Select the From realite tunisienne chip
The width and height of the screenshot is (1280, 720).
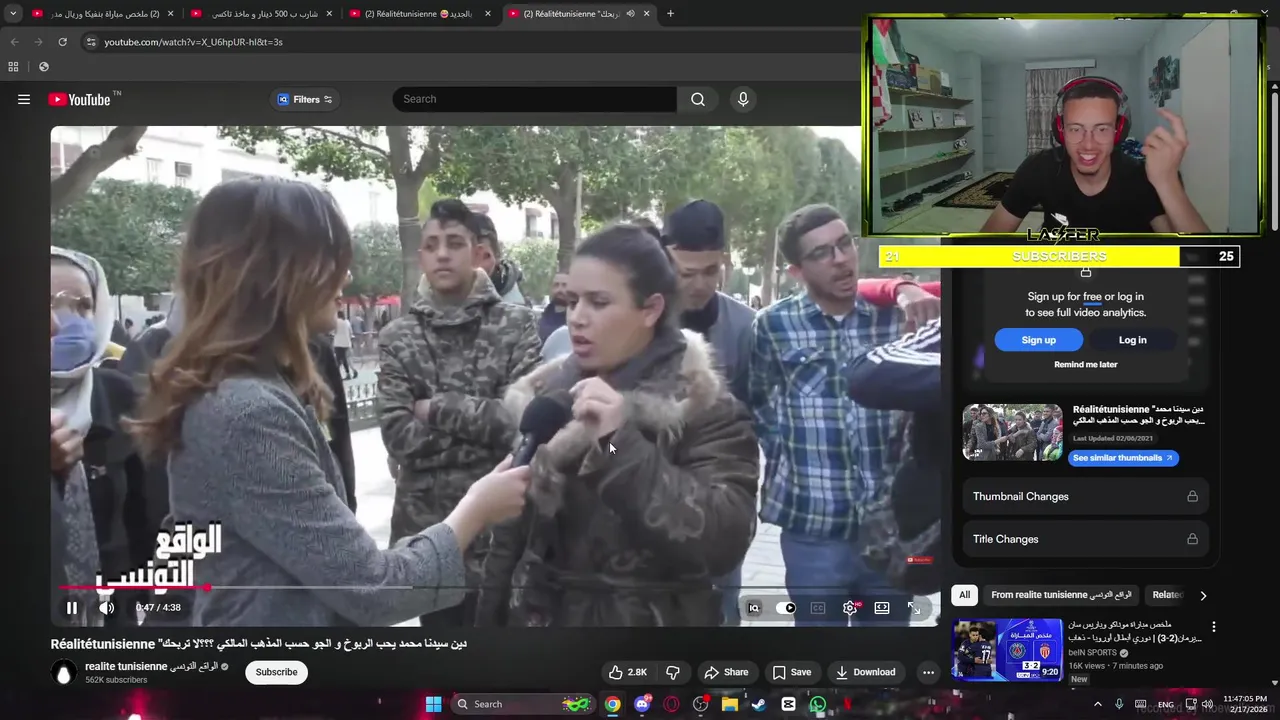coord(1061,595)
